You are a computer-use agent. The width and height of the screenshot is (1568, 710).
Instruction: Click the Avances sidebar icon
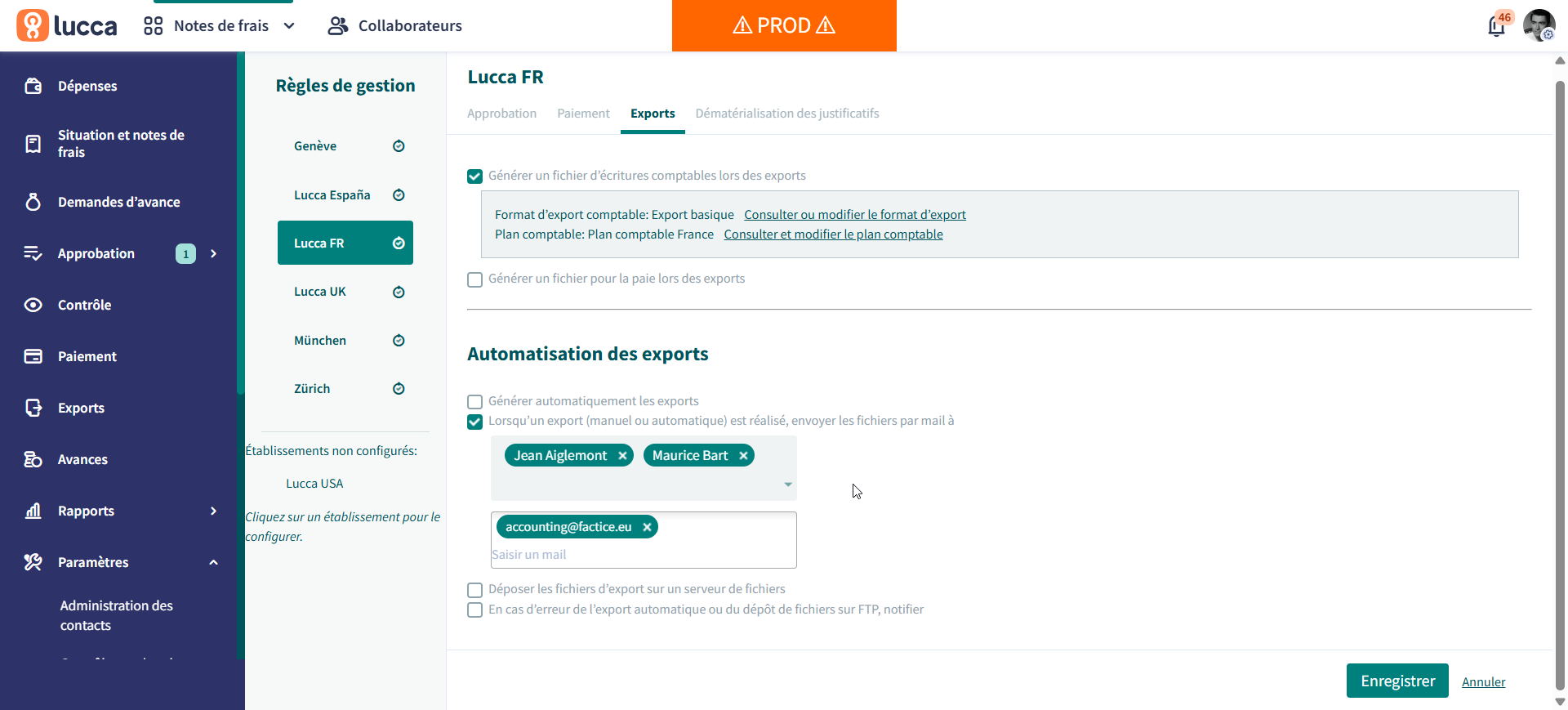pyautogui.click(x=33, y=459)
